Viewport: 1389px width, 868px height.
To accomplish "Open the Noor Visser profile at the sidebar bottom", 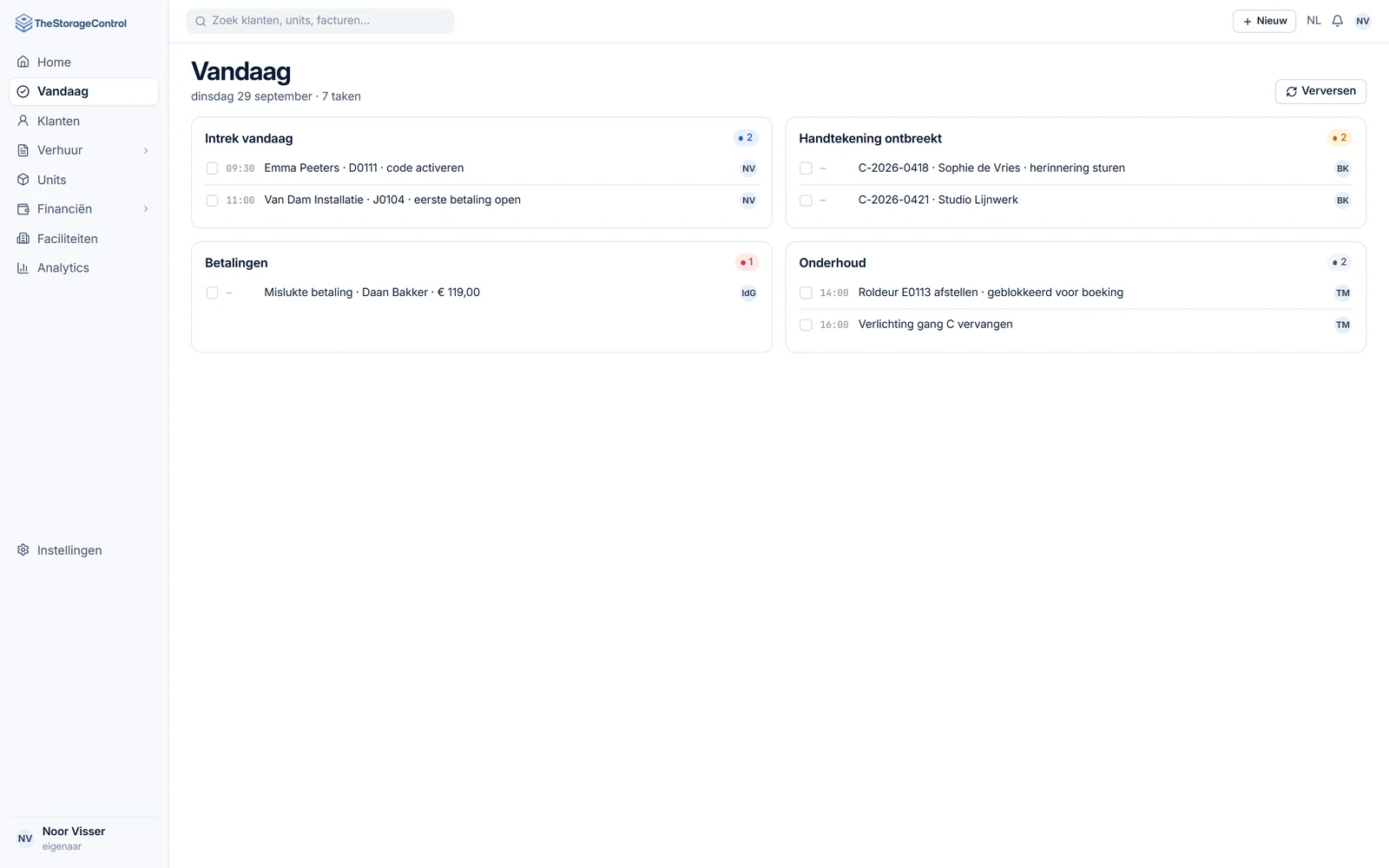I will [x=84, y=838].
